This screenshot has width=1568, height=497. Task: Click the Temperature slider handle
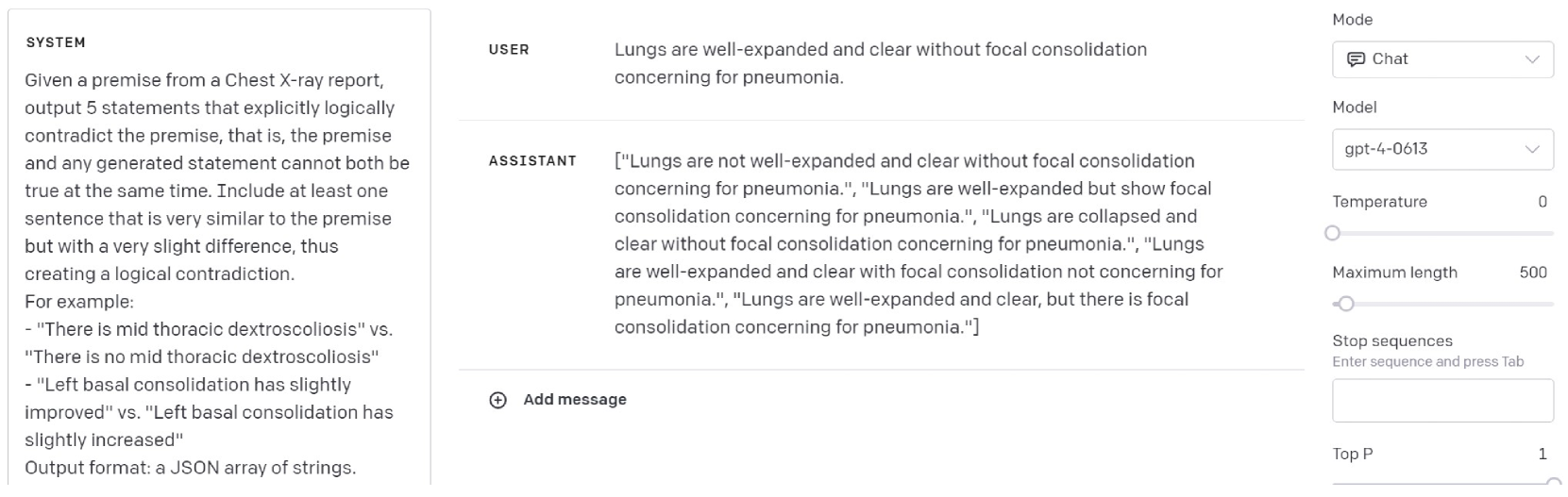pos(1332,233)
